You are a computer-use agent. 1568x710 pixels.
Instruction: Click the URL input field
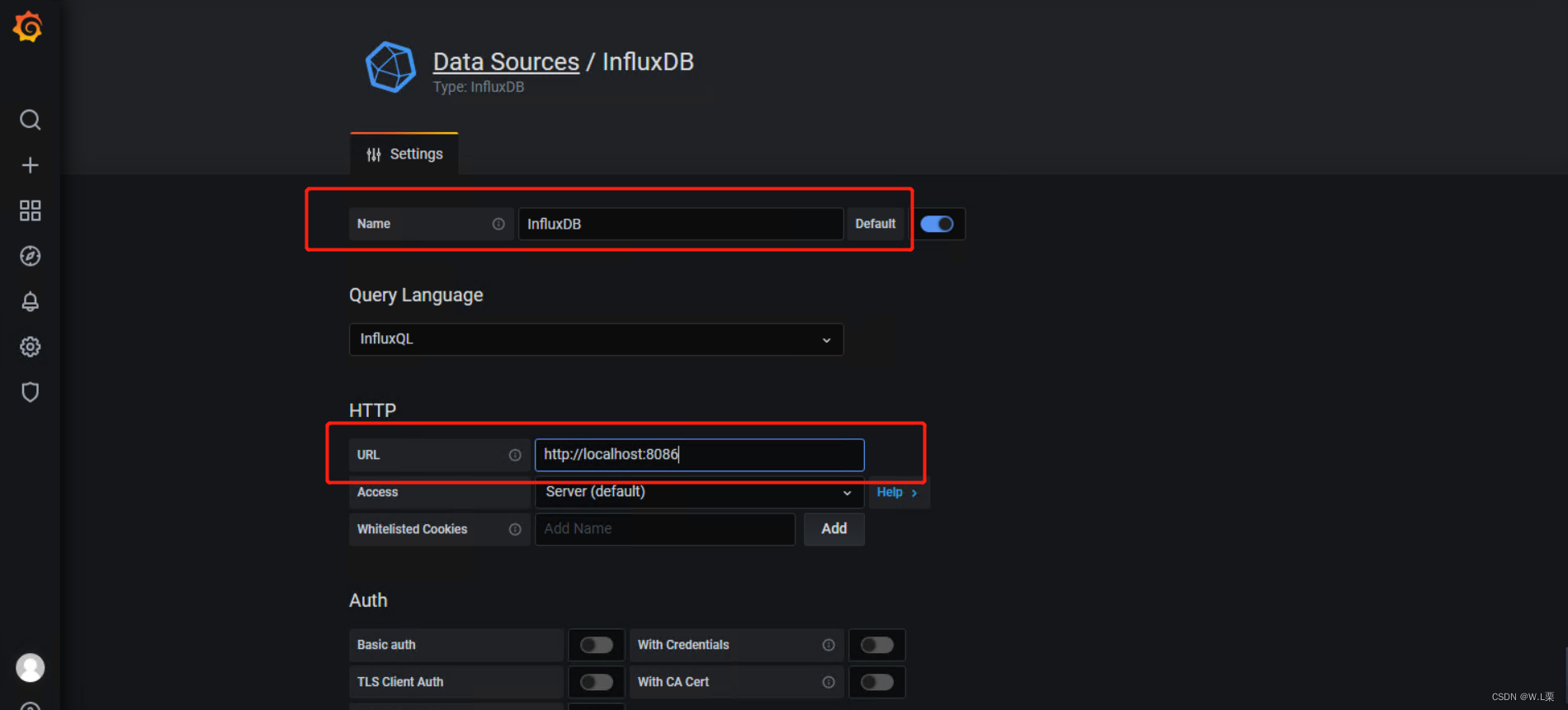pyautogui.click(x=700, y=455)
